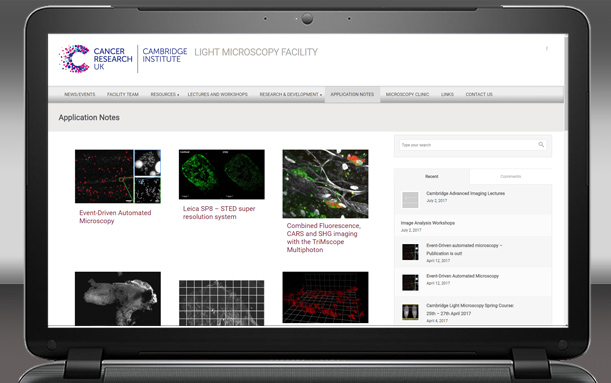Click the Light Microscopy Facility title
611x383 pixels.
point(256,52)
